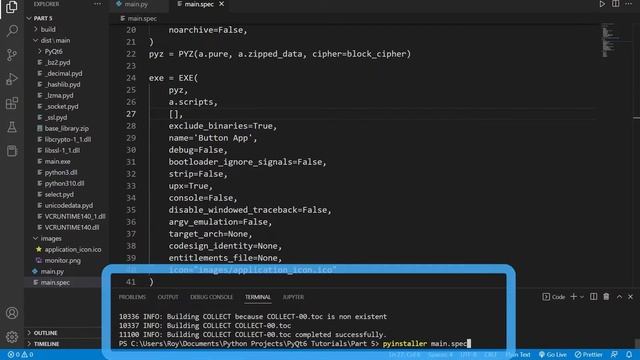Open base_library.zip in explorer

tap(67, 129)
